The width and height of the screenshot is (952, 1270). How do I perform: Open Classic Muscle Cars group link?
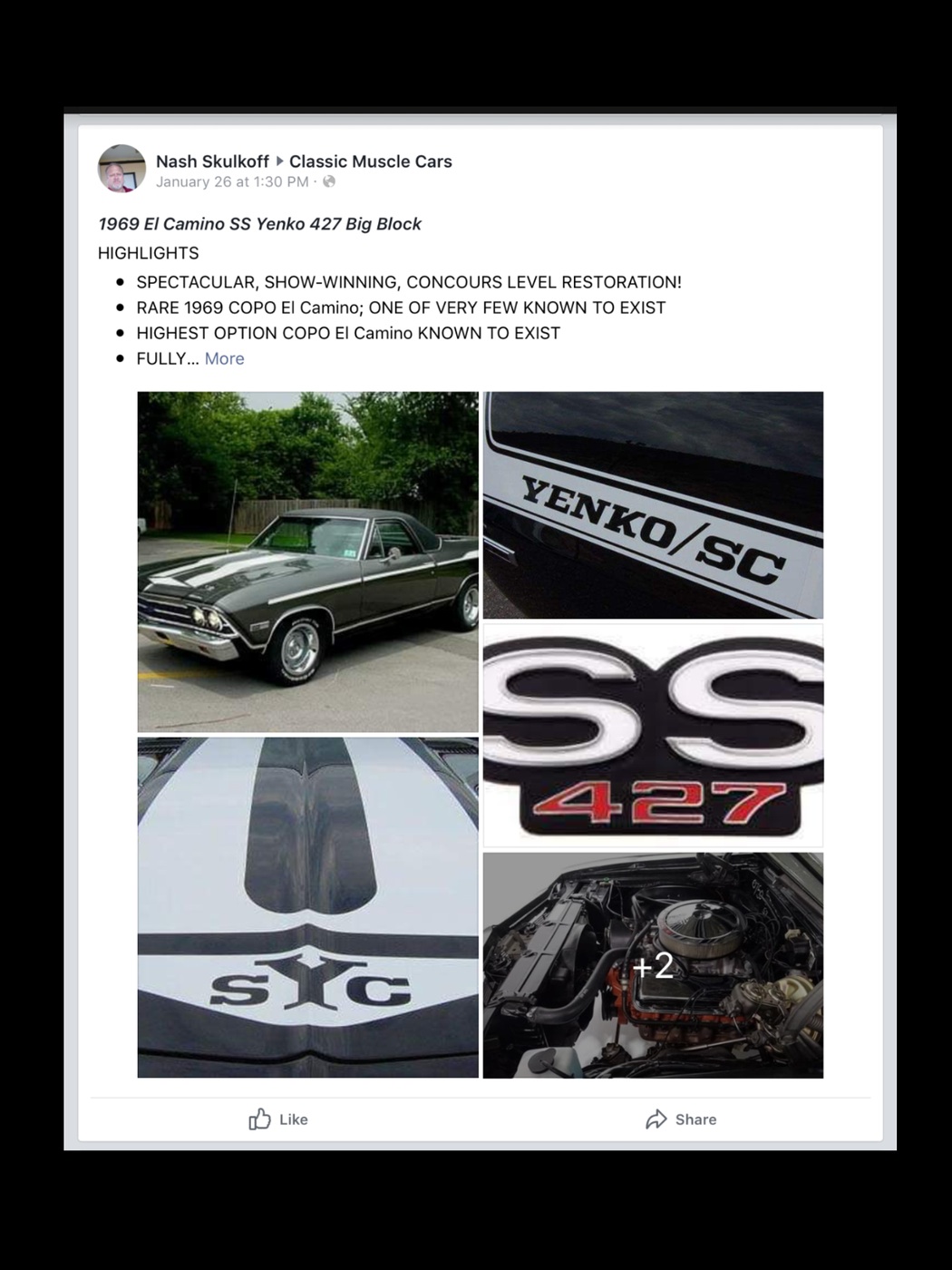[370, 161]
